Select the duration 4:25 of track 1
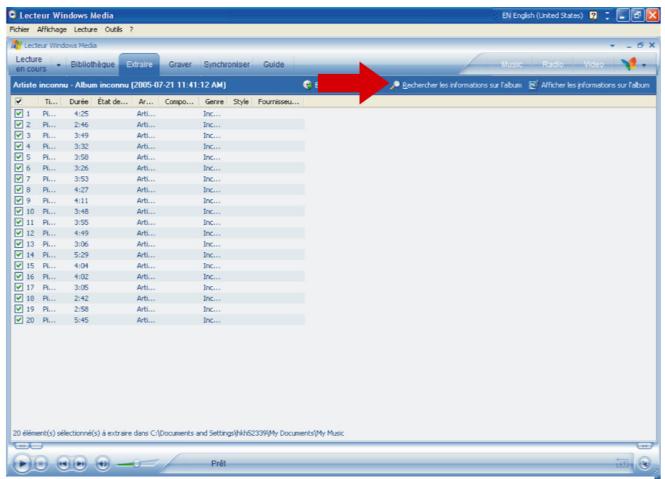Screen dimensions: 665x479 [x=81, y=114]
